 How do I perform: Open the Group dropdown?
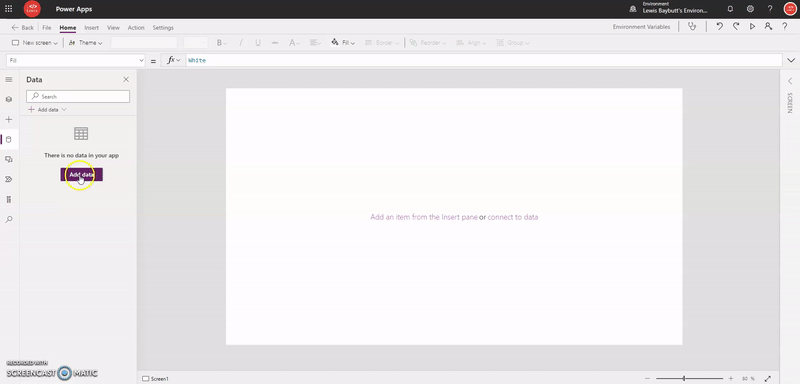tap(513, 43)
